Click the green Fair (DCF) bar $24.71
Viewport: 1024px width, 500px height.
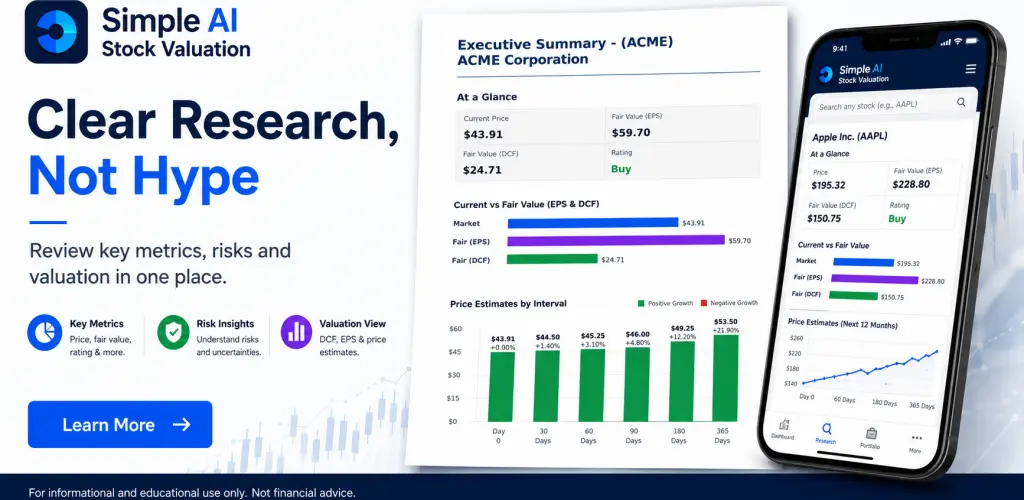coord(552,258)
